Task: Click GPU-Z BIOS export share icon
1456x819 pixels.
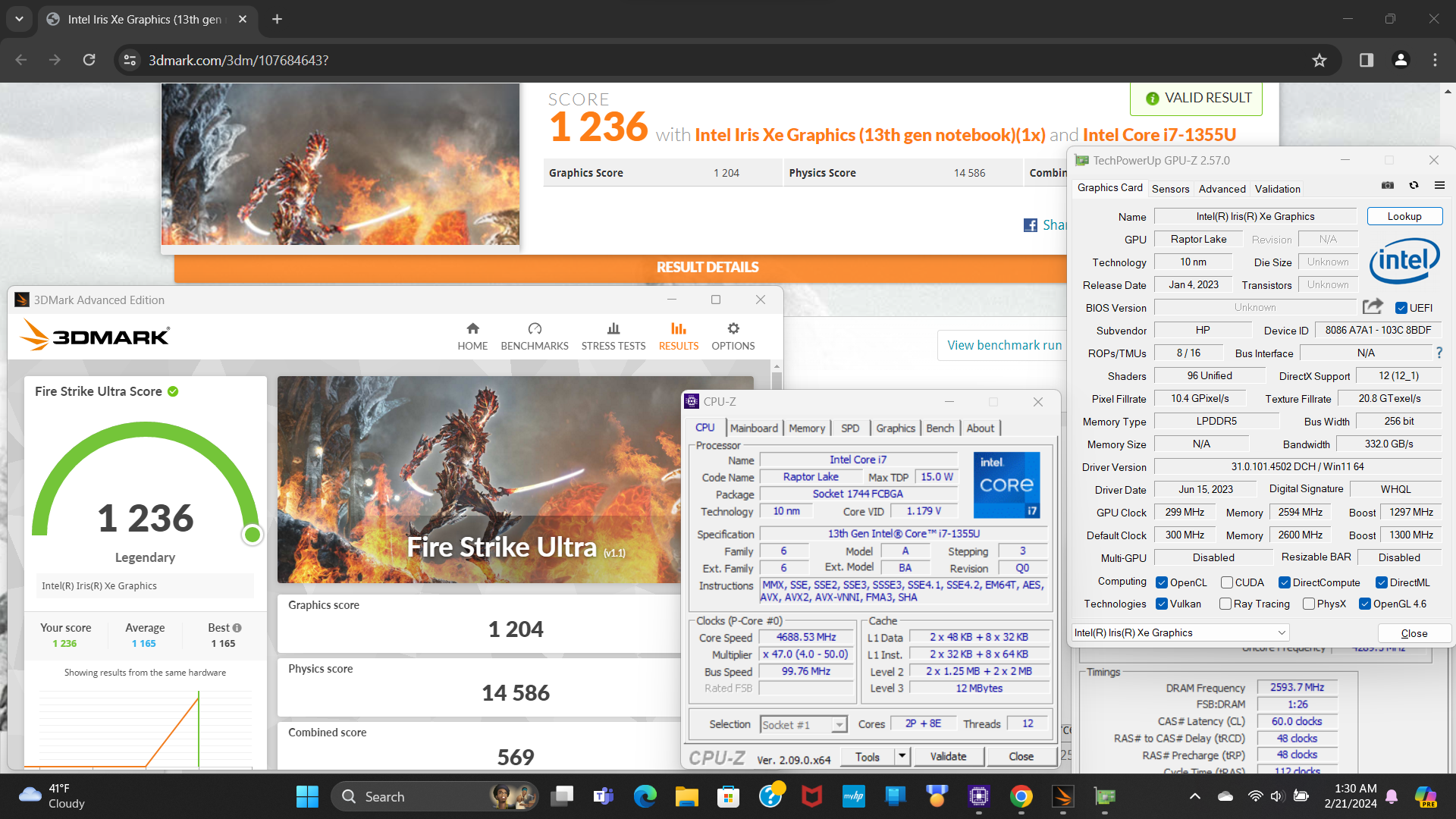Action: [1373, 306]
